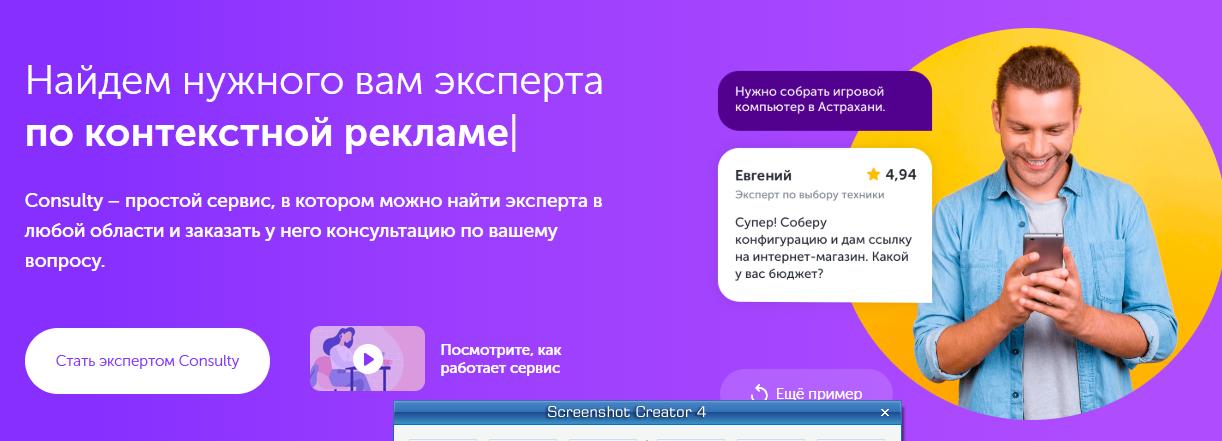Open the 'Посмотрите, как работает сервис' link
The image size is (1222, 441).
click(501, 359)
